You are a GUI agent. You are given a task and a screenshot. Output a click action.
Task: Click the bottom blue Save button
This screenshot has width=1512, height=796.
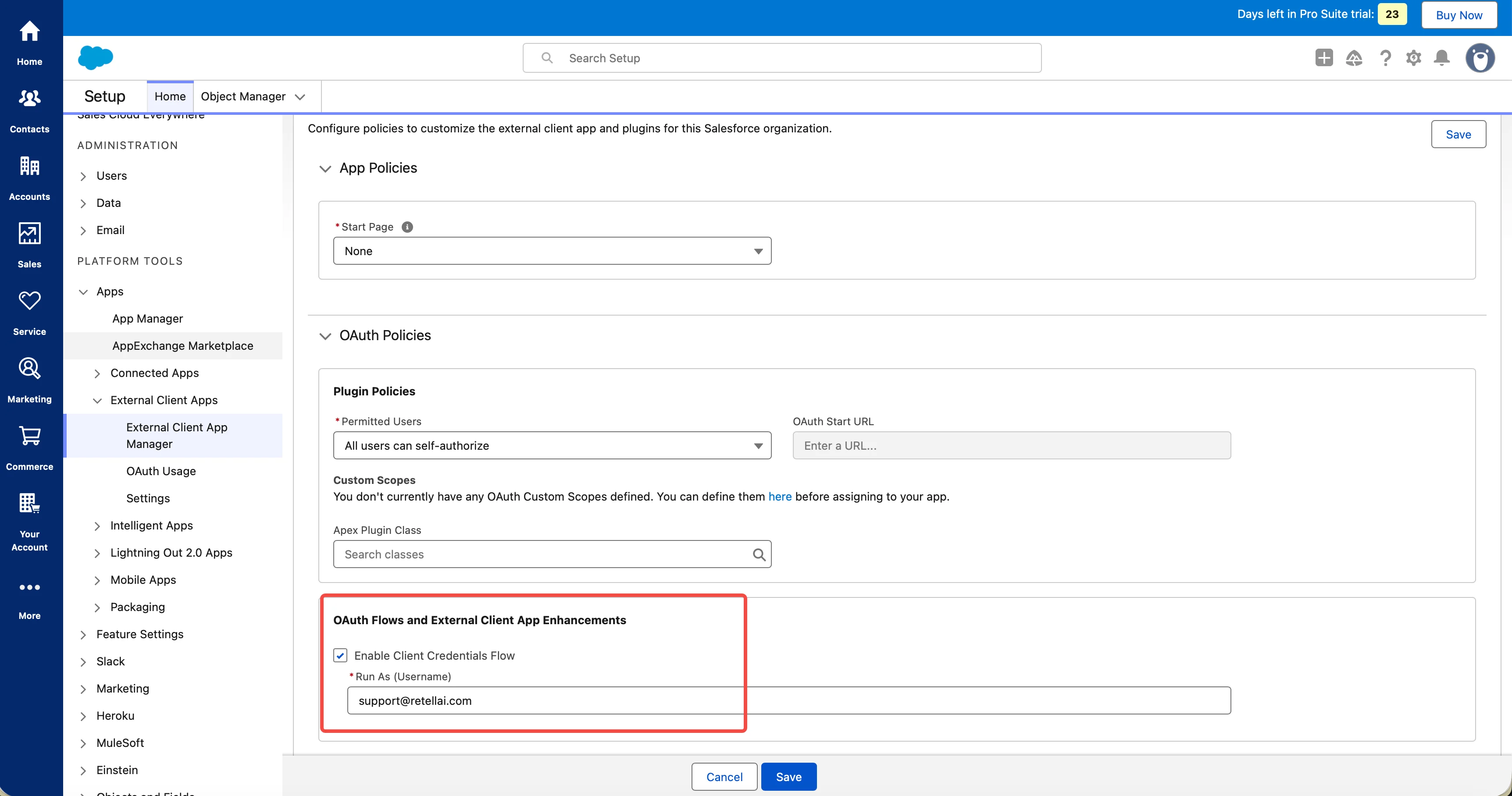(788, 777)
